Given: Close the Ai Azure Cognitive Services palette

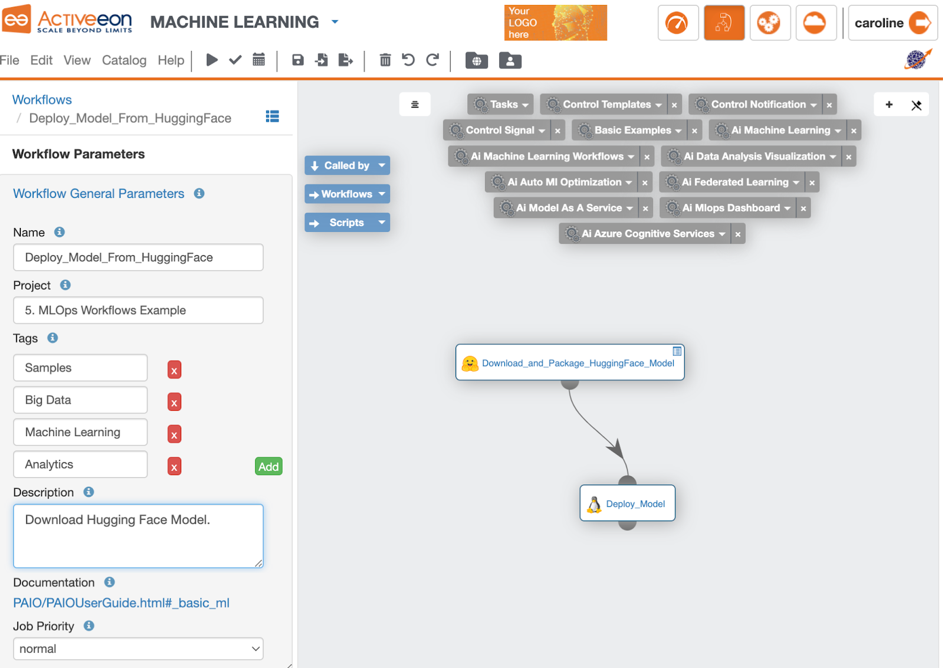Looking at the screenshot, I should click(738, 234).
